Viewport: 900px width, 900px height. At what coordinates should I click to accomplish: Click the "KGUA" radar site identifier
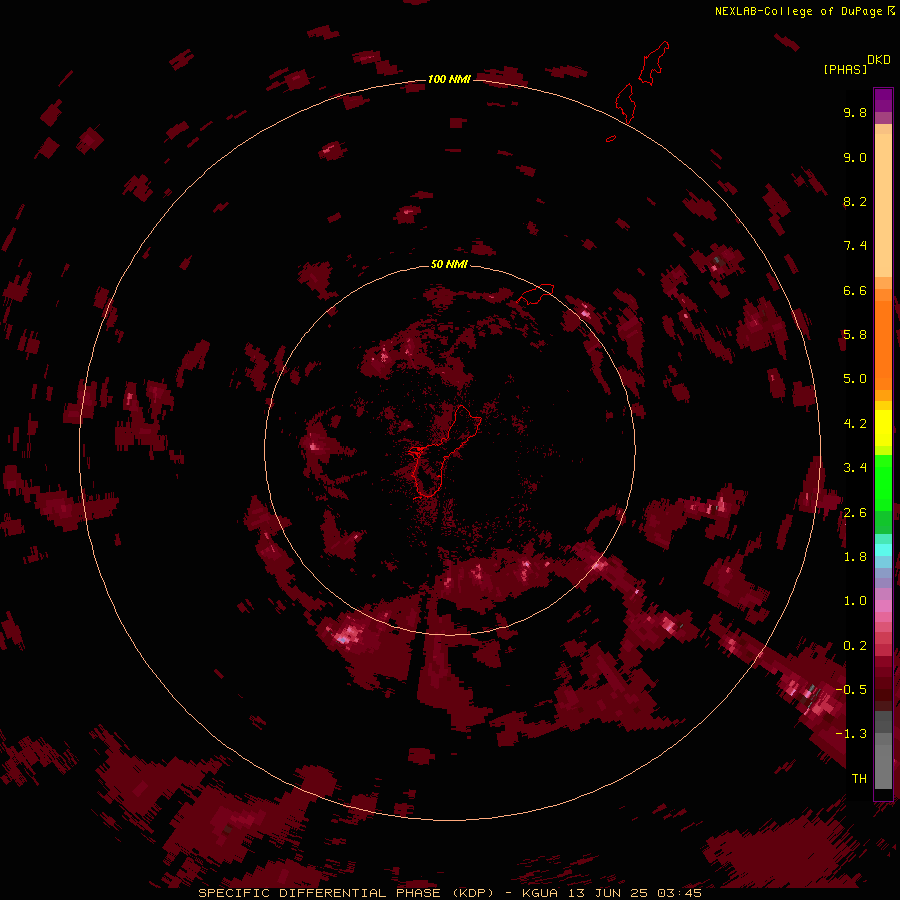[542, 893]
